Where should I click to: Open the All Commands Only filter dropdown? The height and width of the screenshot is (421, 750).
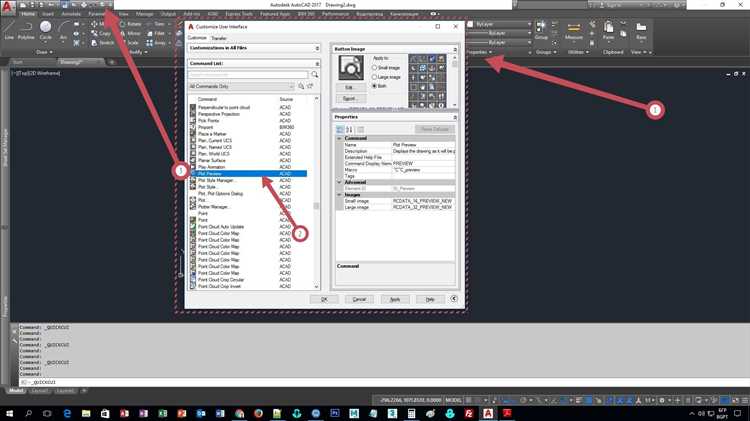241,87
